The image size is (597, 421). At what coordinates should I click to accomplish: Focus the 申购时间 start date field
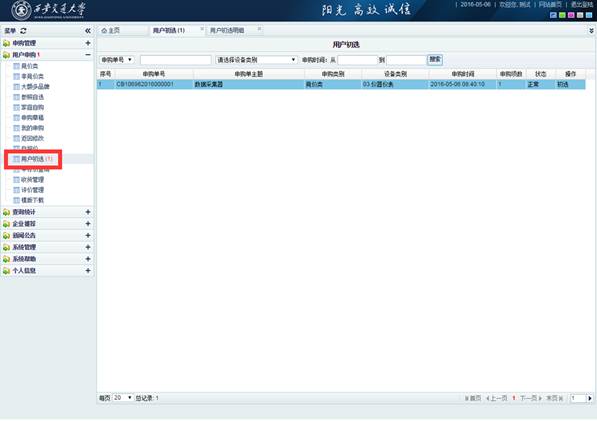(358, 60)
